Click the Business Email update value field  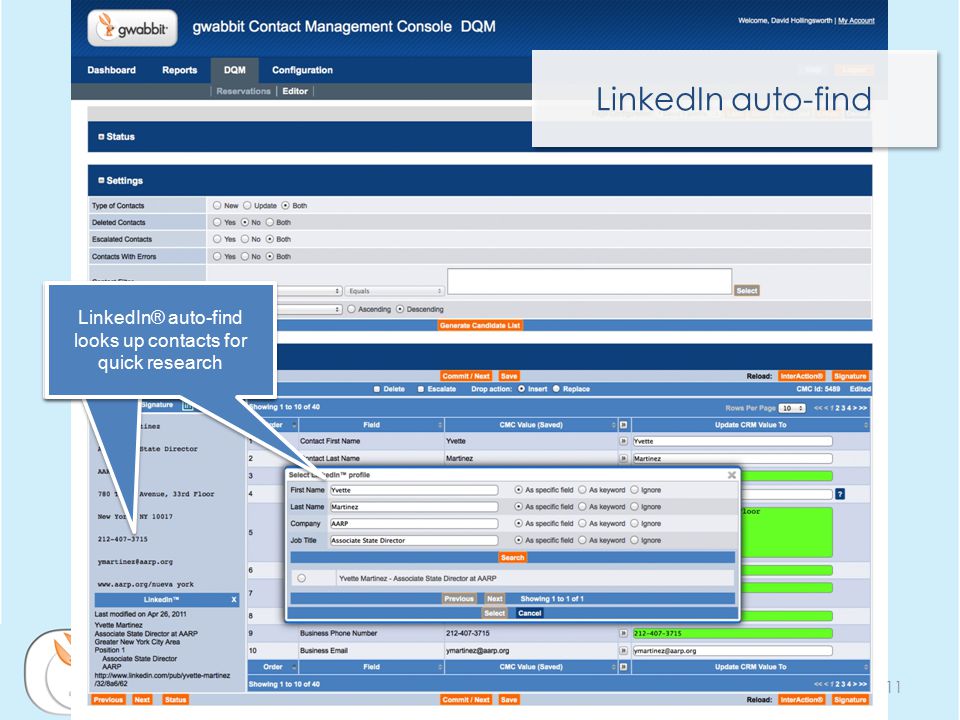pyautogui.click(x=732, y=650)
